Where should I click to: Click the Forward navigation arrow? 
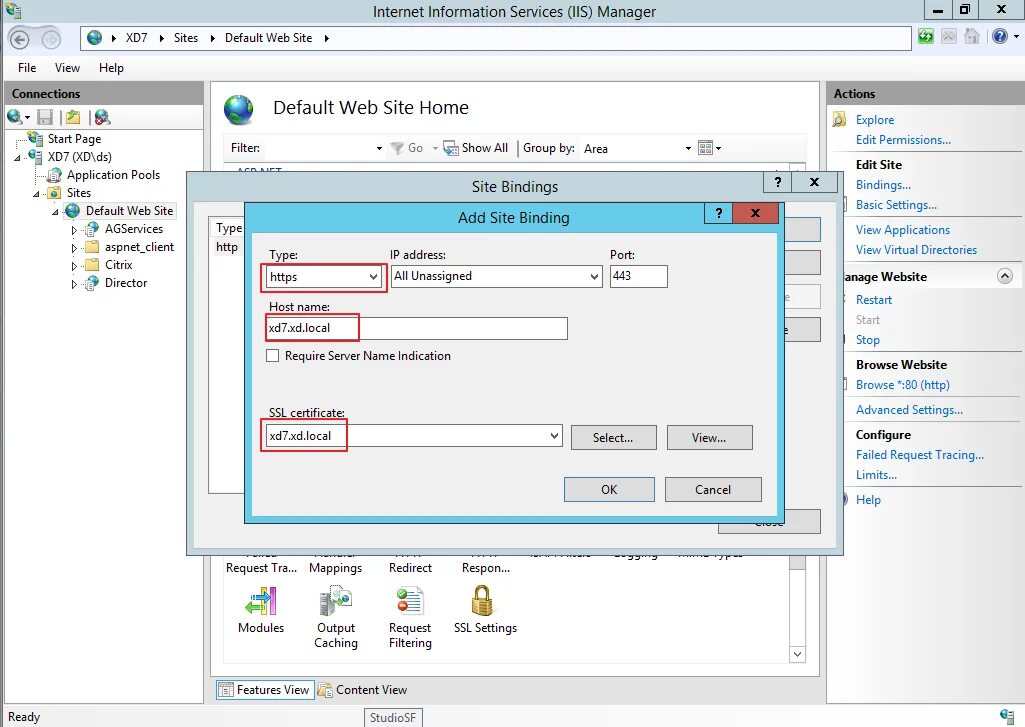pos(51,40)
